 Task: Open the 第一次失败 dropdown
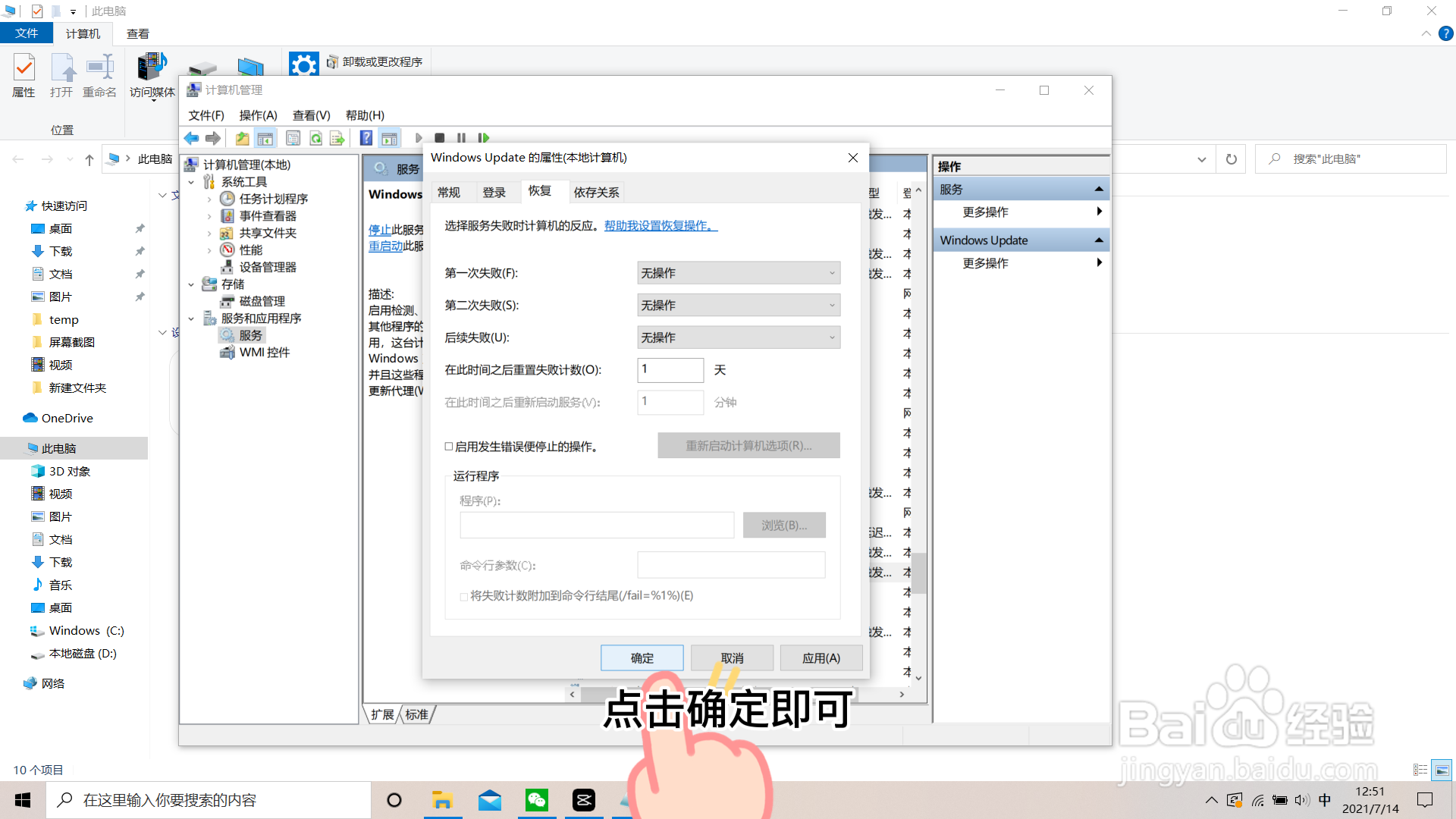coord(832,272)
